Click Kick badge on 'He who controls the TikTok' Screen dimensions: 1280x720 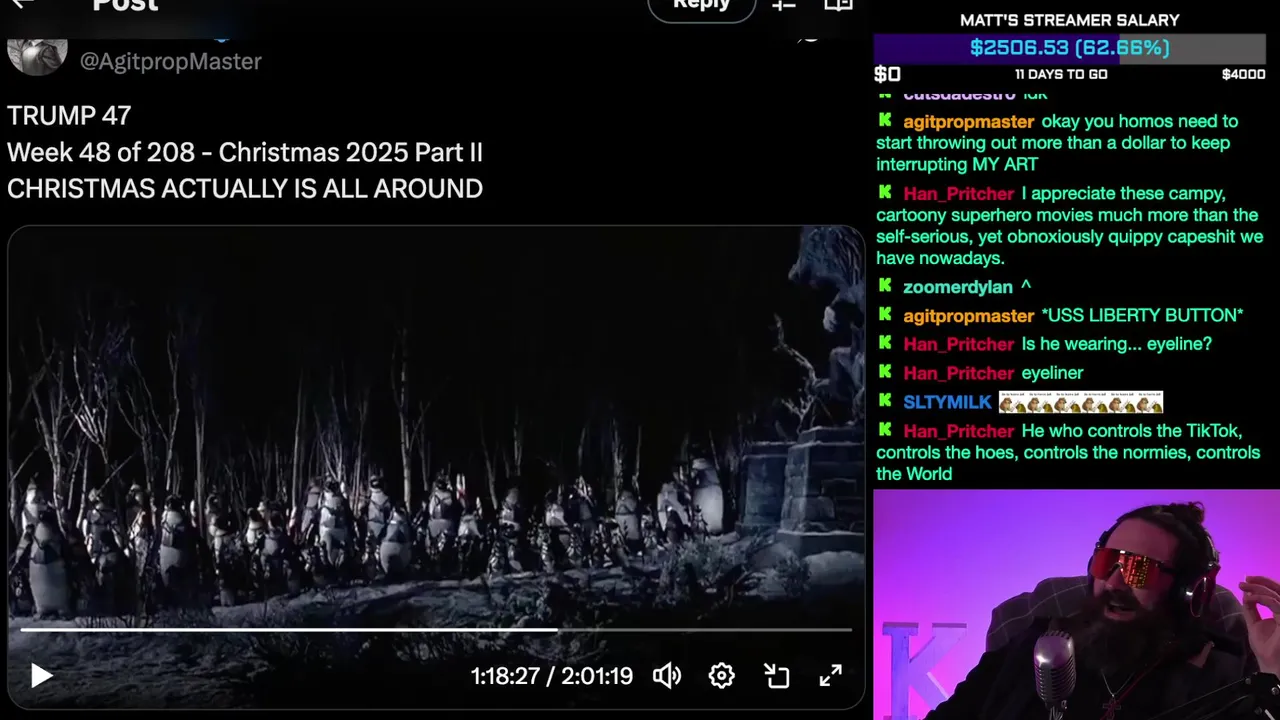pos(885,430)
